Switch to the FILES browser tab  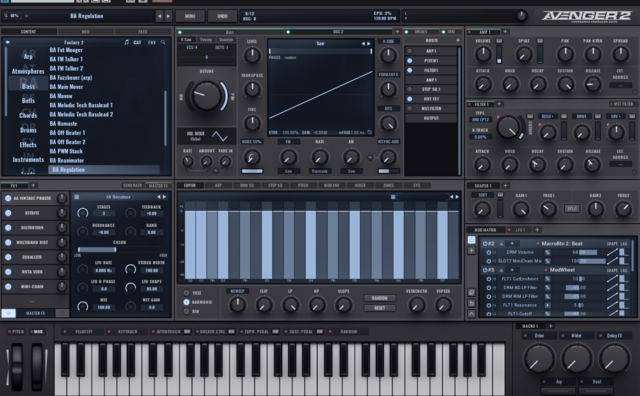coord(143,31)
